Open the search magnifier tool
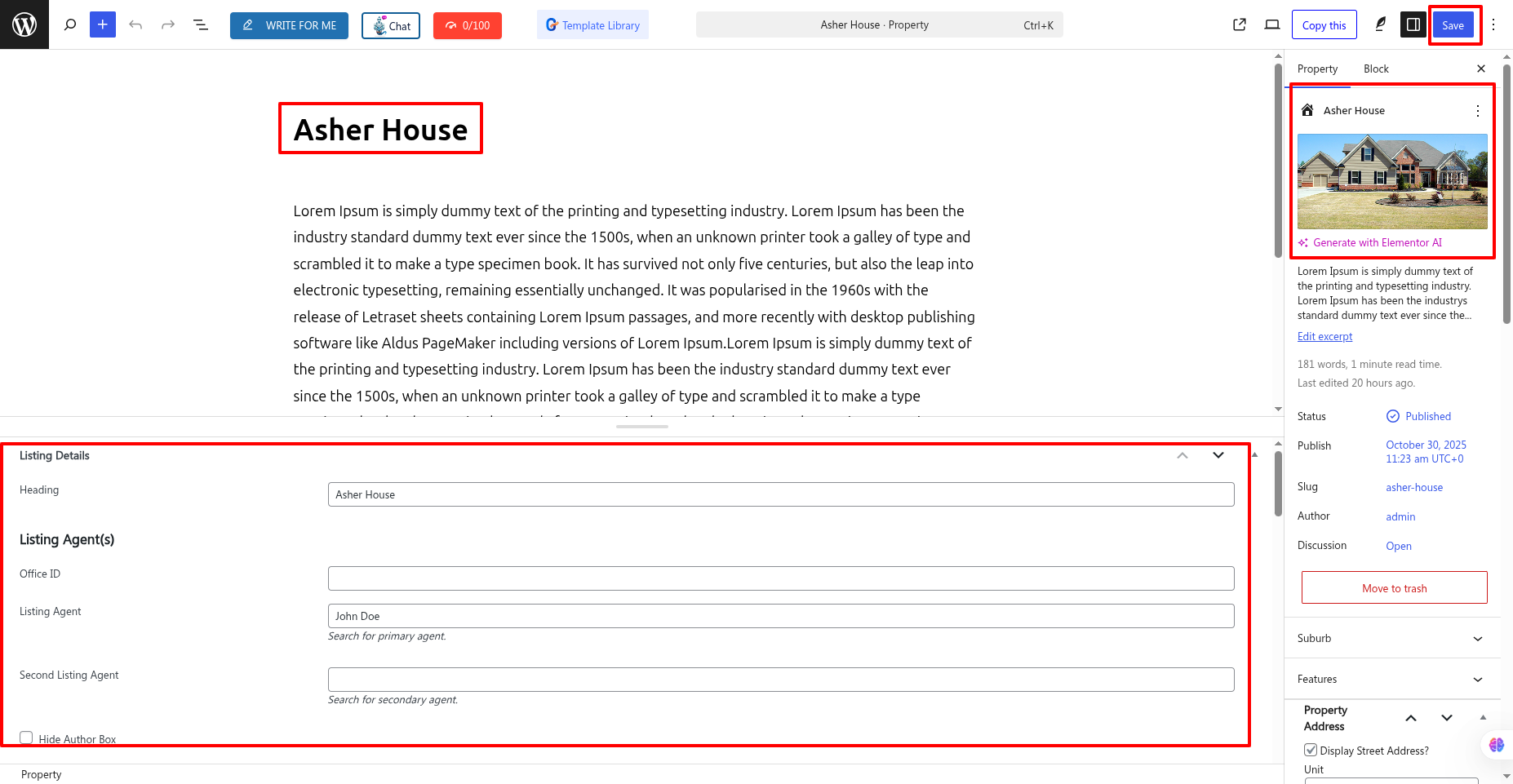Viewport: 1513px width, 784px height. [70, 24]
